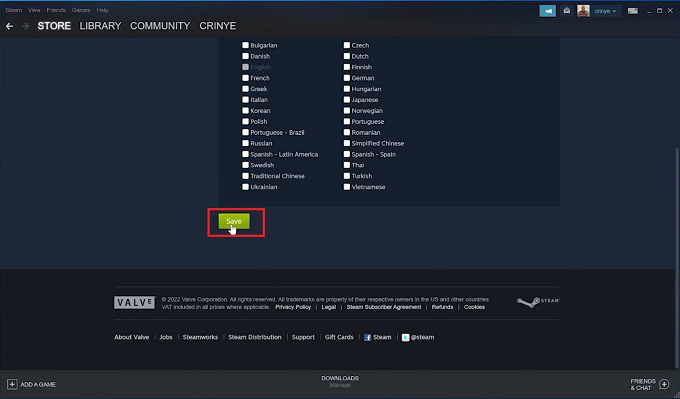Check the Japanese language box
680x399 pixels.
point(347,99)
